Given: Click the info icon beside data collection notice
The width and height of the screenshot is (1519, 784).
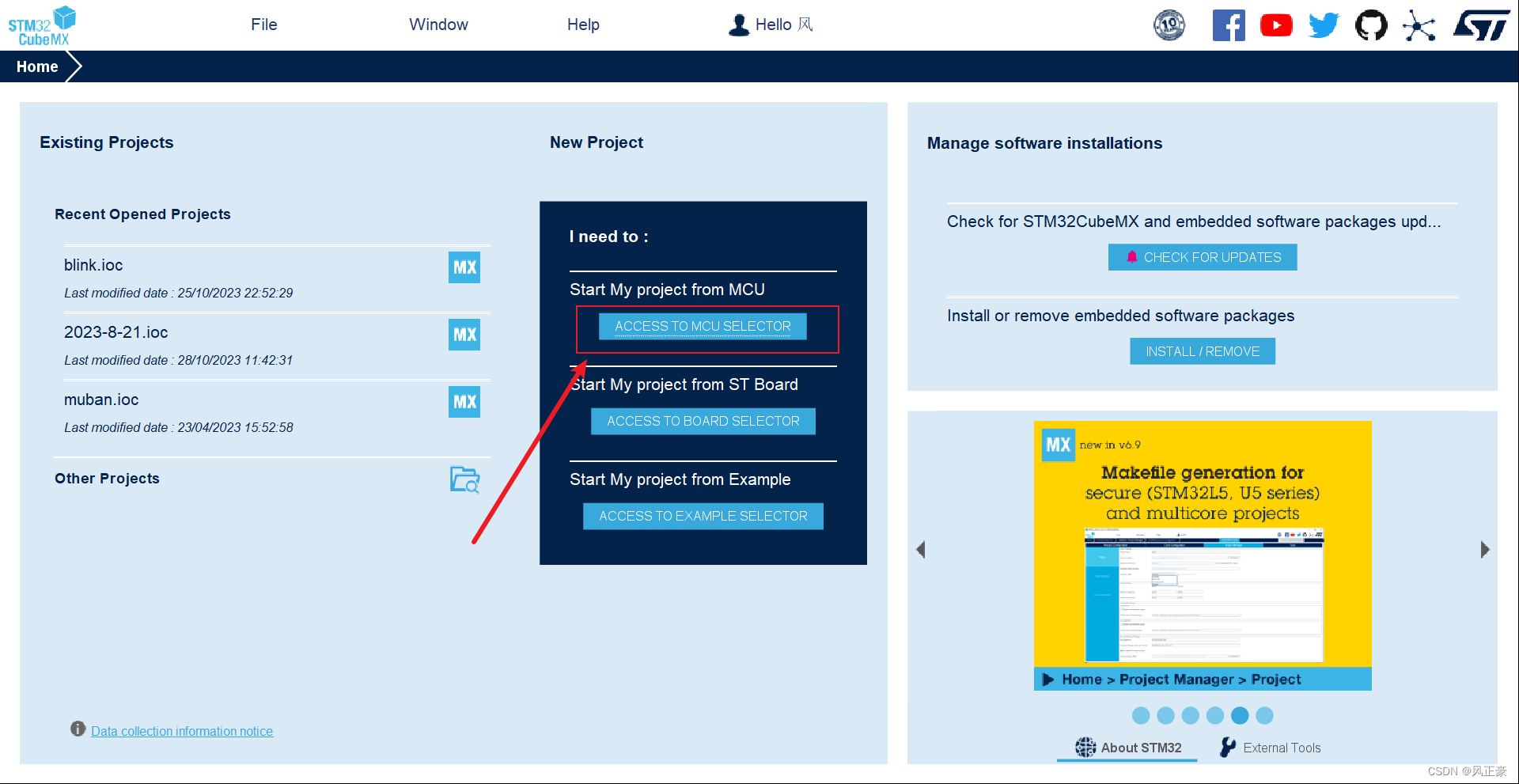Looking at the screenshot, I should click(78, 729).
